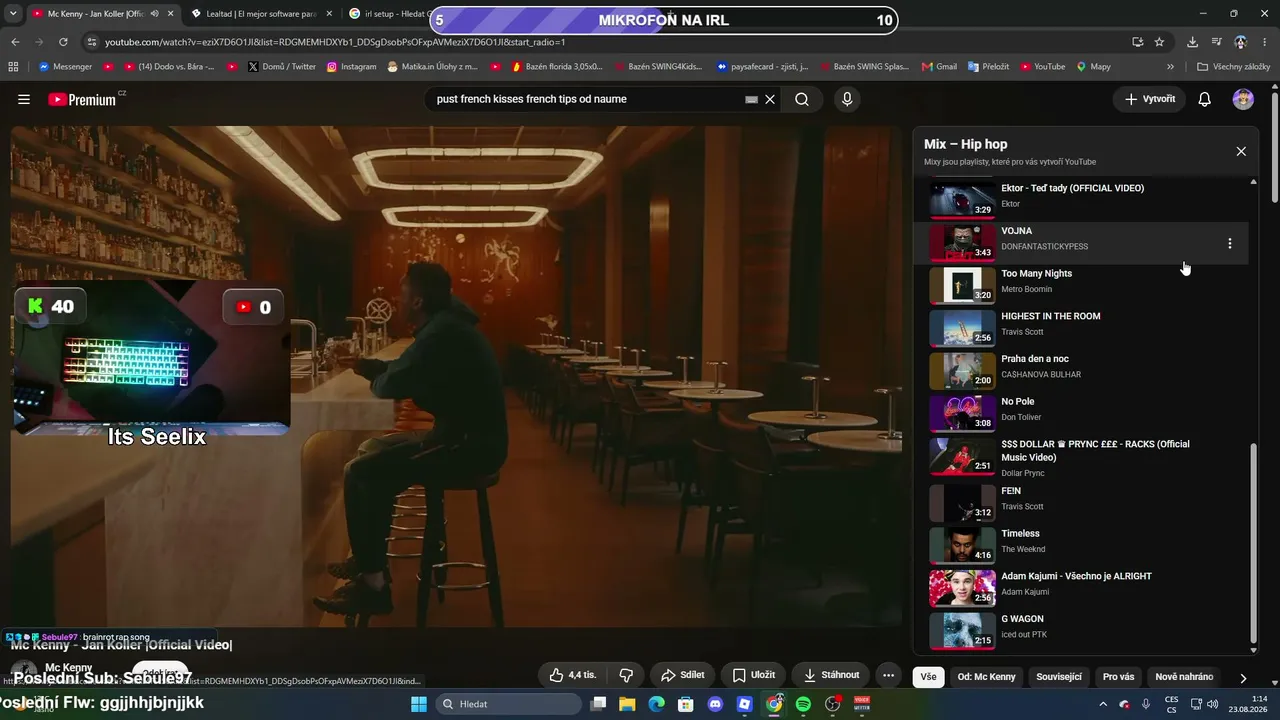Open the Windows Start menu
The image size is (1280, 720).
point(419,704)
